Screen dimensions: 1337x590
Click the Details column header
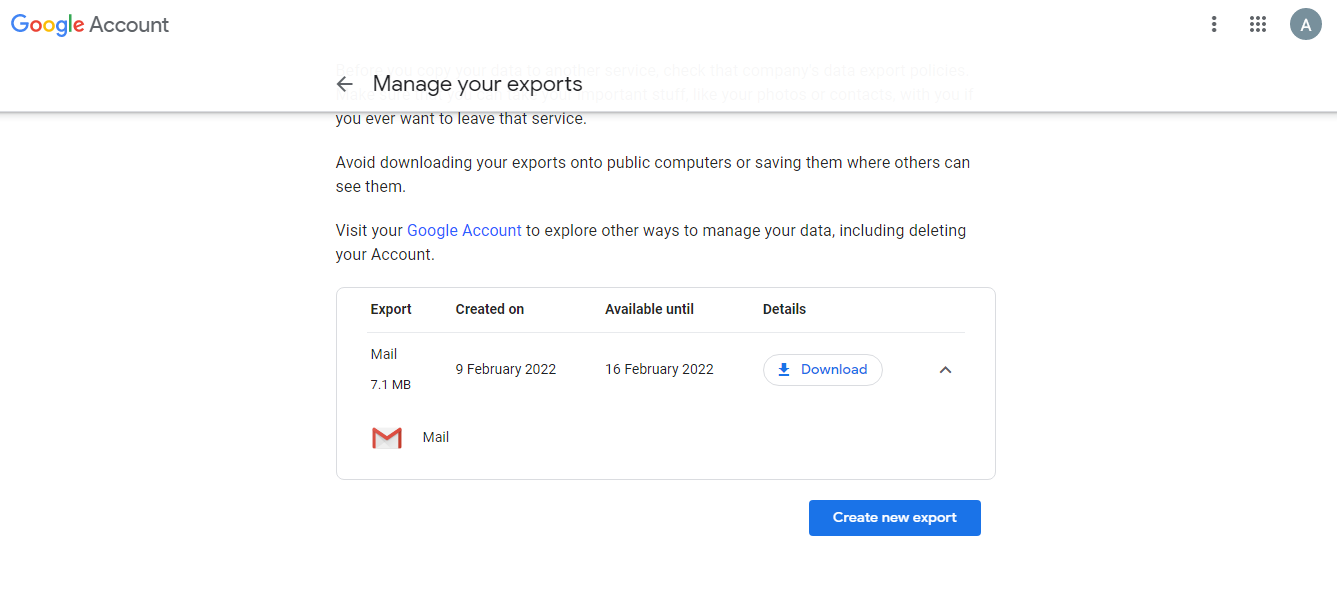tap(784, 309)
